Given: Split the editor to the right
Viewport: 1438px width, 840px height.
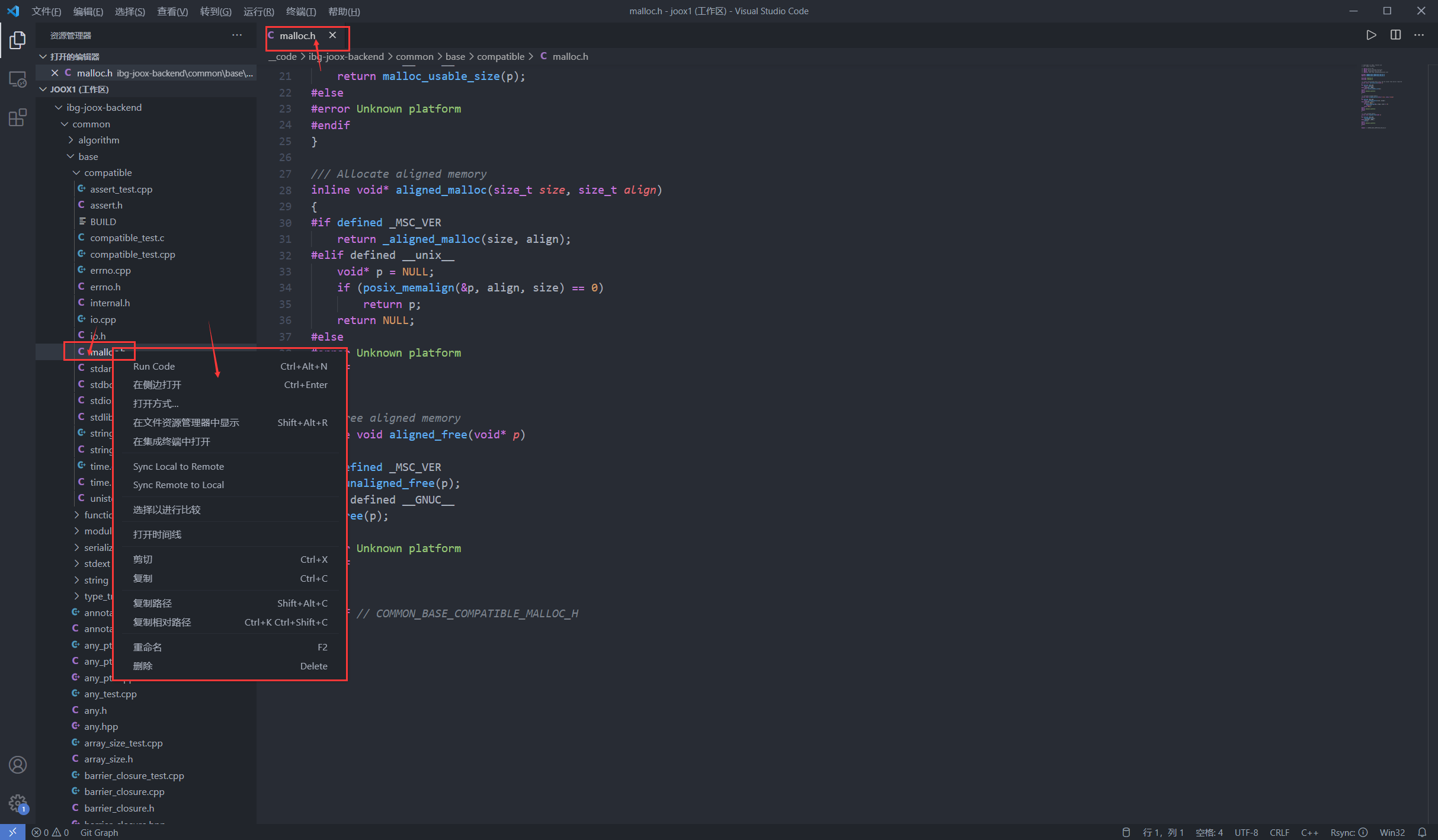Looking at the screenshot, I should (x=1395, y=35).
